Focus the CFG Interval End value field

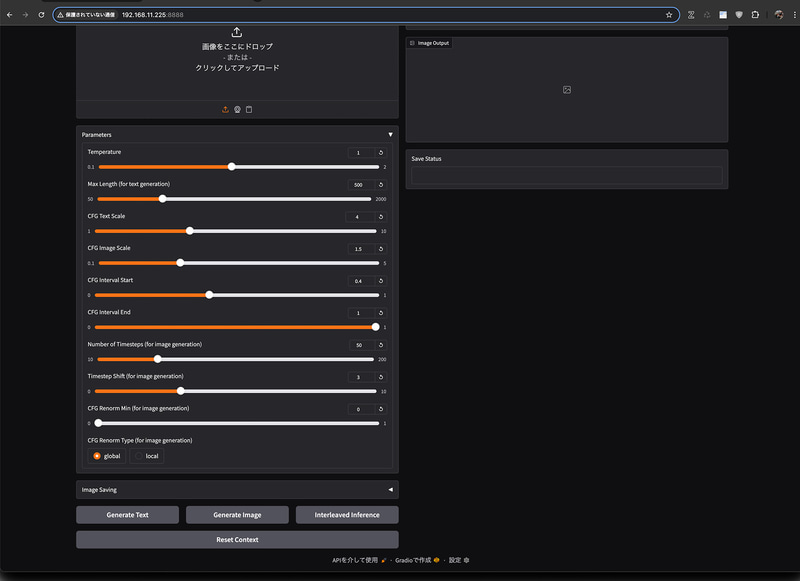click(361, 313)
